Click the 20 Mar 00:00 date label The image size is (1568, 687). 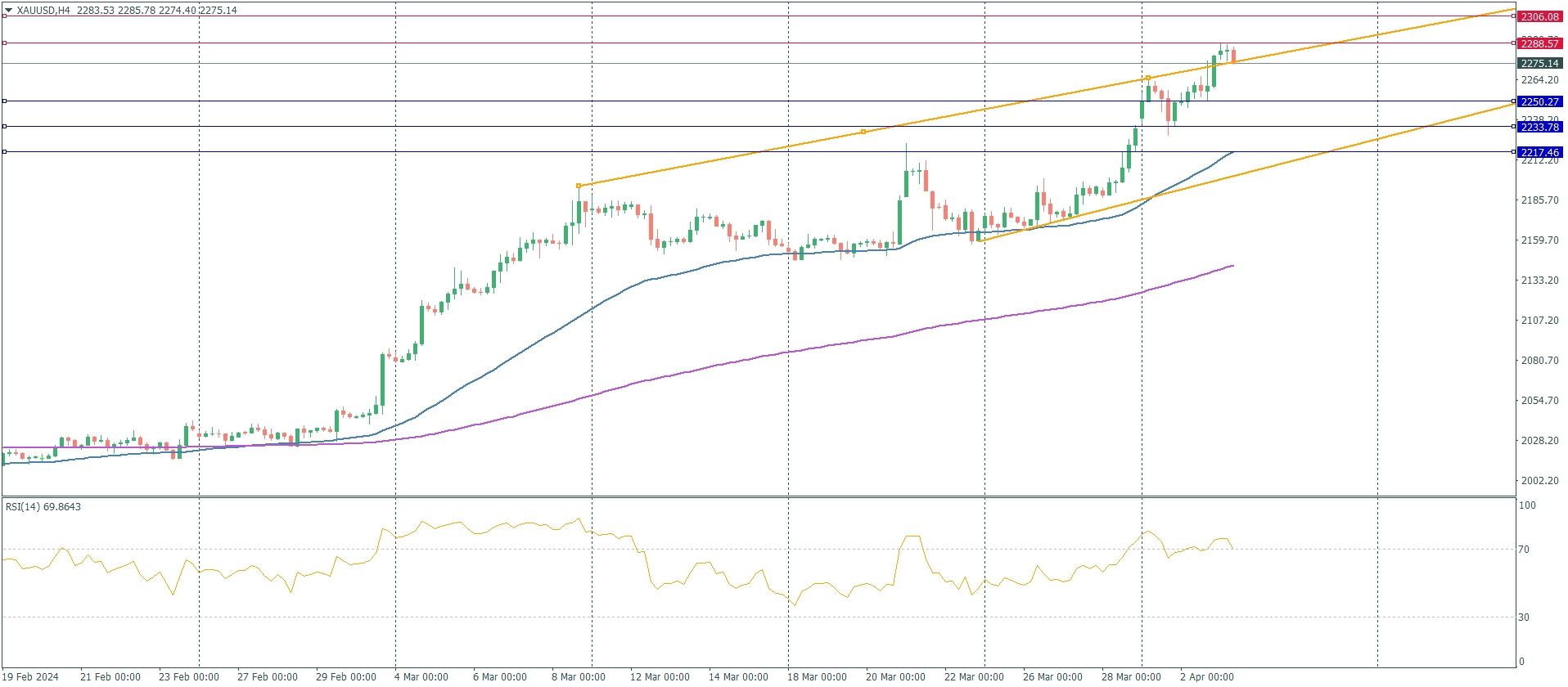click(895, 677)
